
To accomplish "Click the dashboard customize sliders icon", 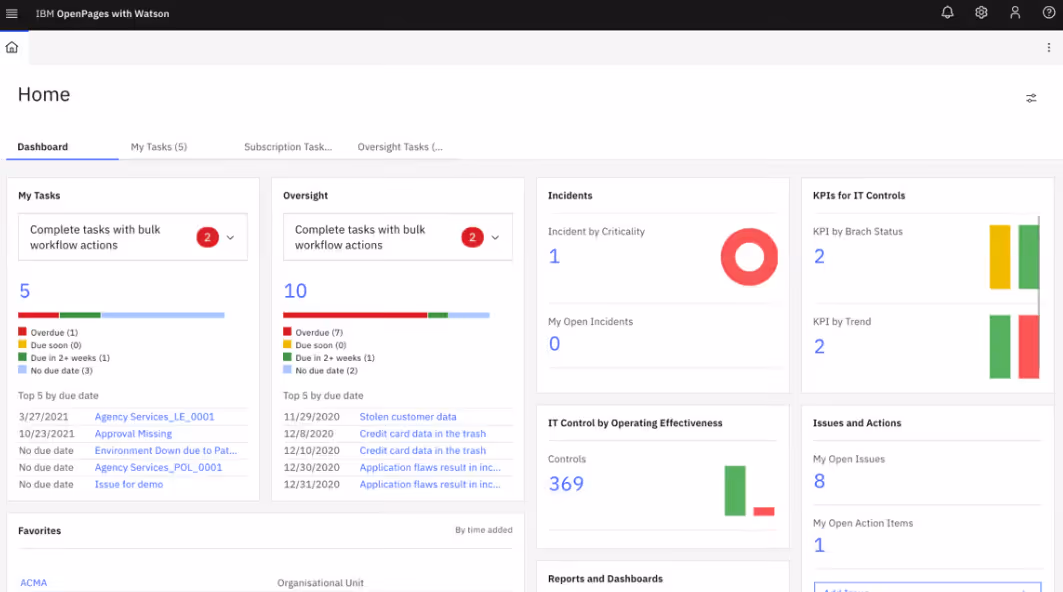I will 1031,98.
